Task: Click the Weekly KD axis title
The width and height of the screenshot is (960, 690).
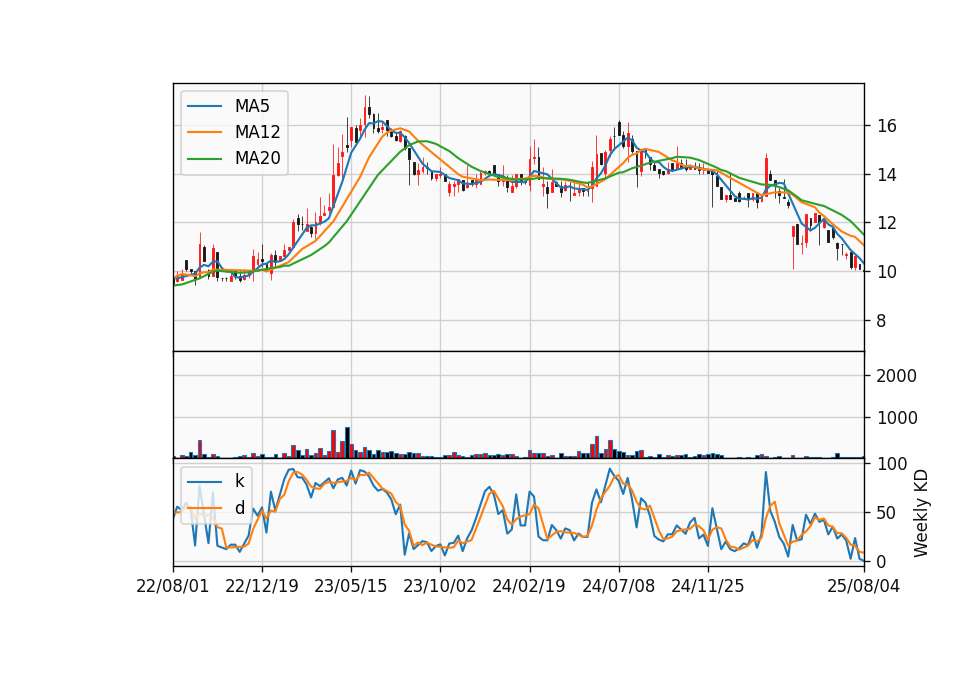Action: (x=920, y=514)
